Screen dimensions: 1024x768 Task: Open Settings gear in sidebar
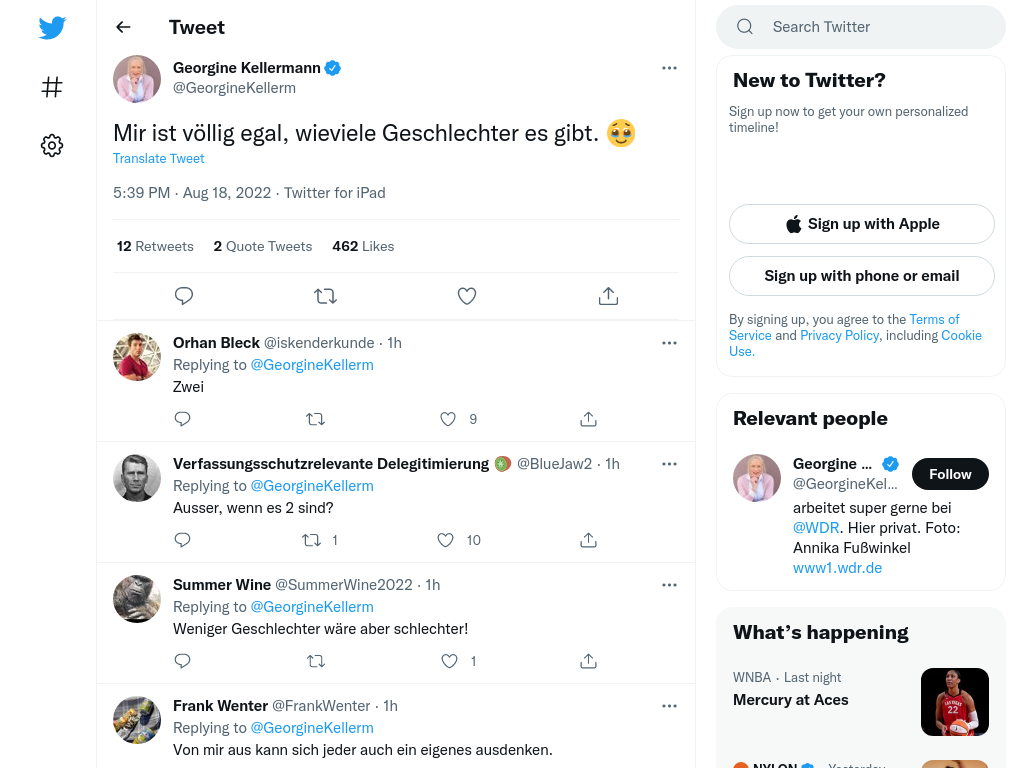[52, 145]
